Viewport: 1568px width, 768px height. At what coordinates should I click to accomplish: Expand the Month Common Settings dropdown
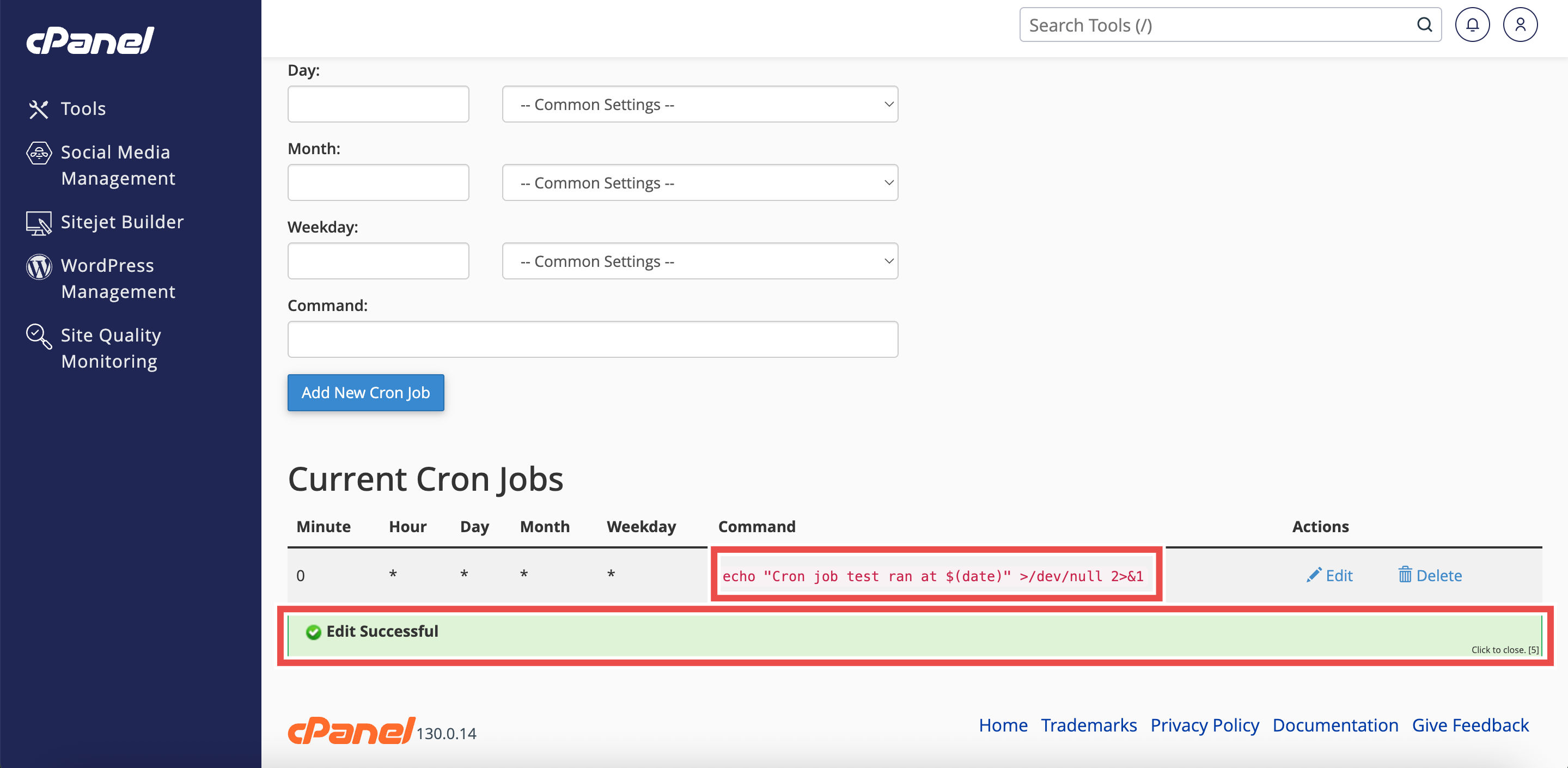(x=699, y=183)
